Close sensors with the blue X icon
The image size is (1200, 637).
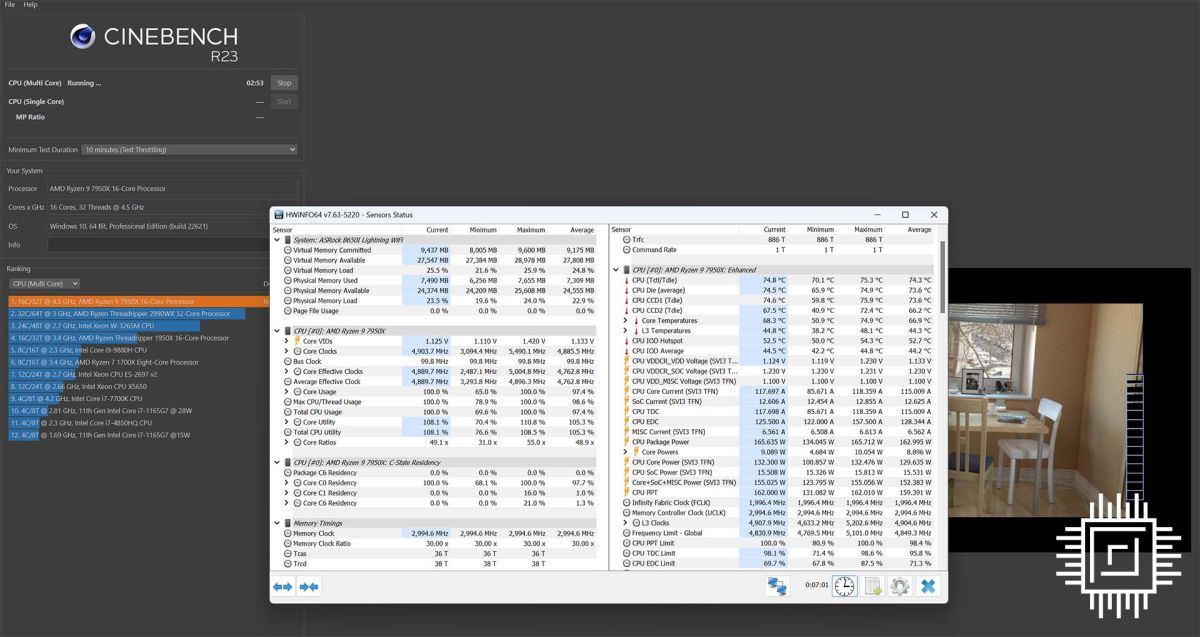[x=927, y=586]
